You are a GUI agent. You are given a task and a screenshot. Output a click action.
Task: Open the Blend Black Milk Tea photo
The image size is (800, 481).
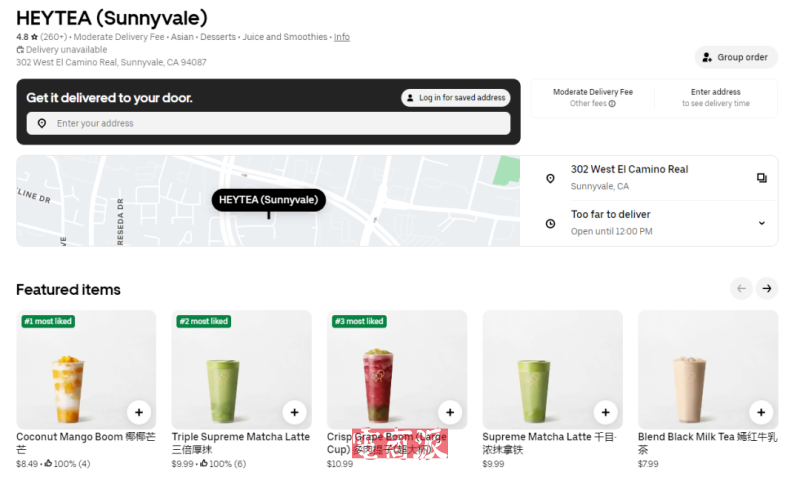708,369
